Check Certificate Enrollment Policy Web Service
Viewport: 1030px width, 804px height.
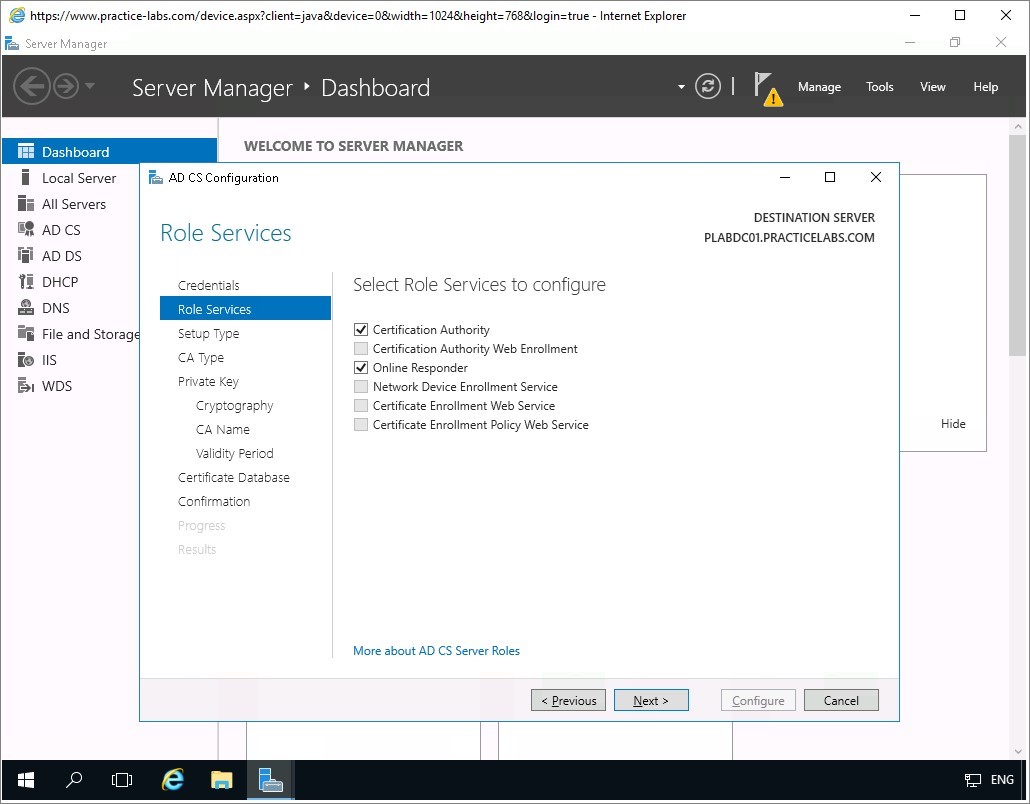[x=361, y=425]
